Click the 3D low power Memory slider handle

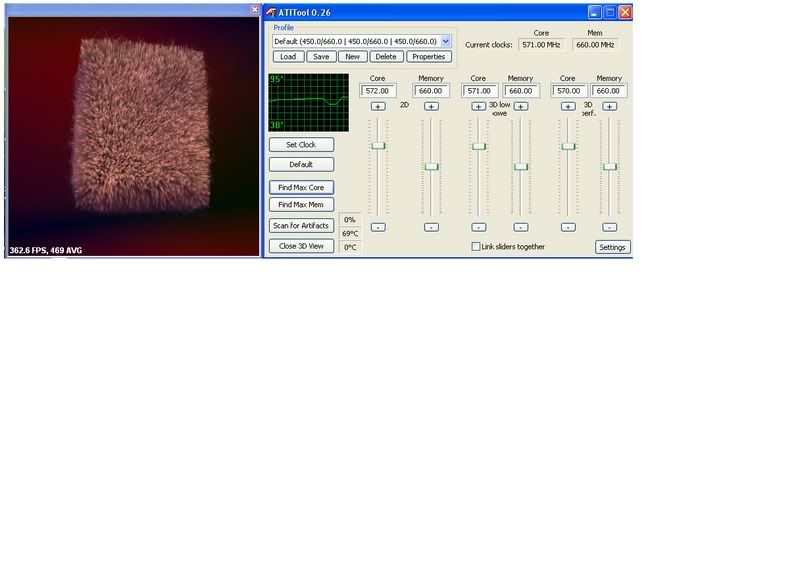[521, 167]
